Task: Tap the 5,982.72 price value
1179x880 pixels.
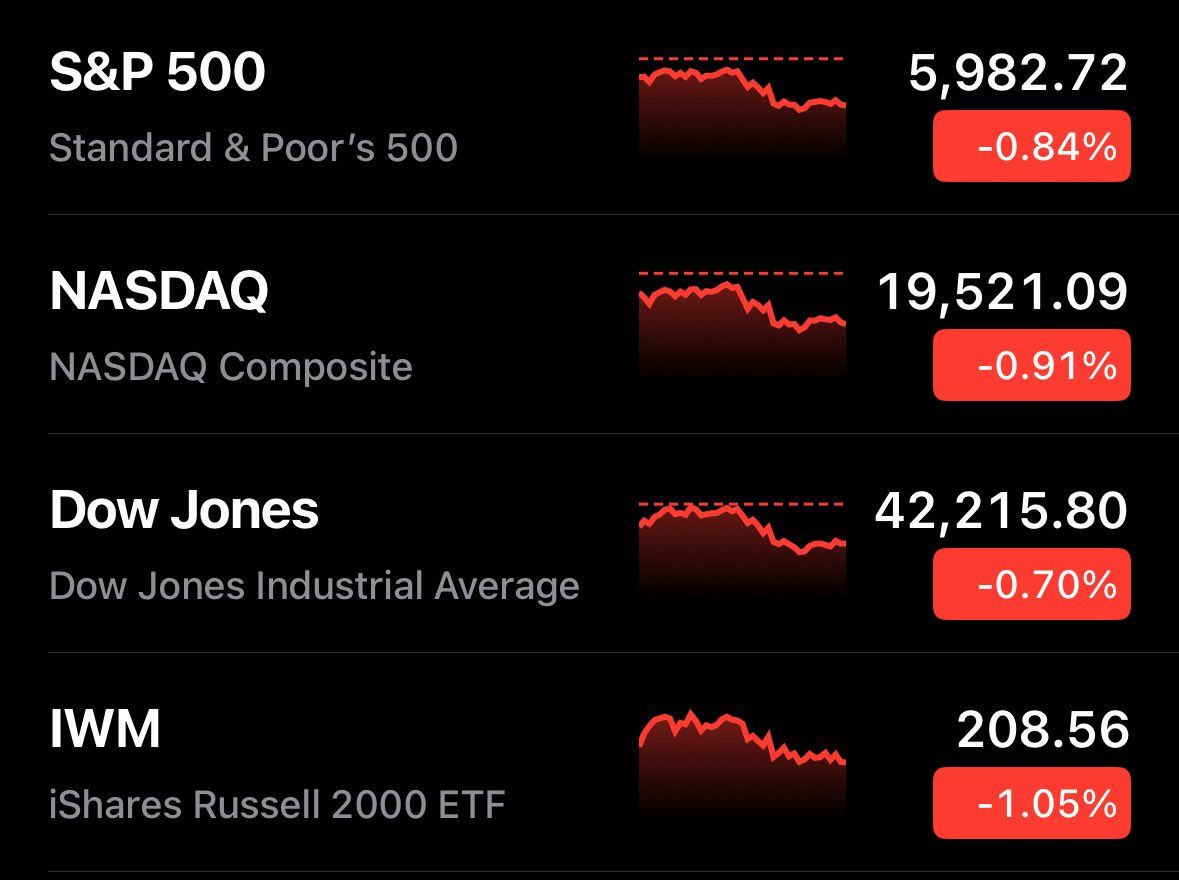Action: tap(1018, 73)
